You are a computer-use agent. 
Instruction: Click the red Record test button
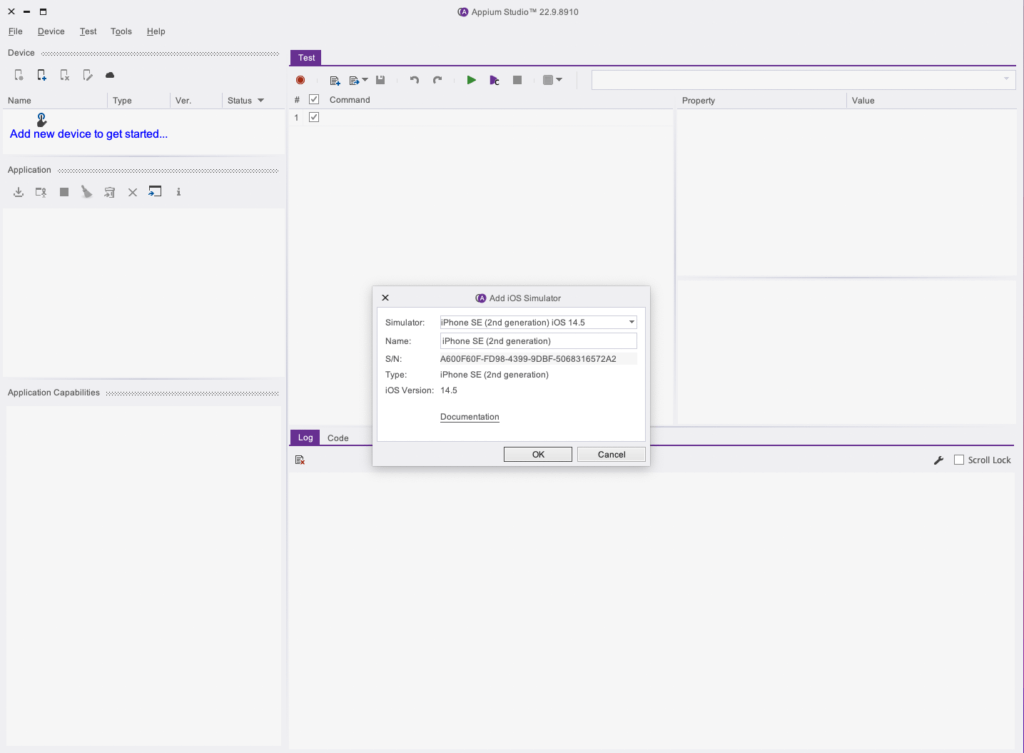pos(300,80)
